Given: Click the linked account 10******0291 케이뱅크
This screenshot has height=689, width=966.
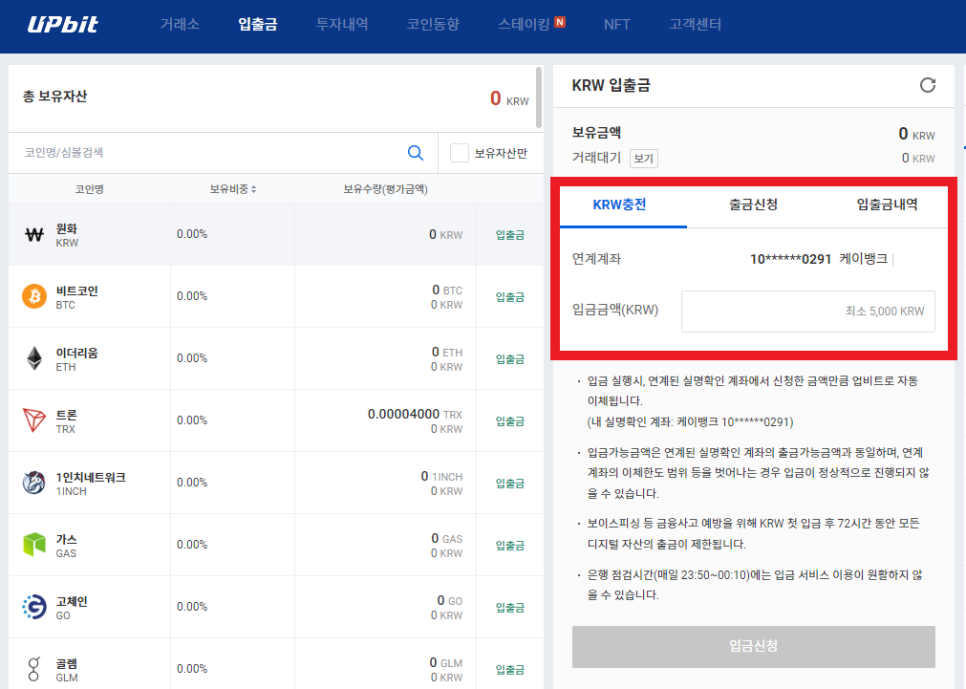Looking at the screenshot, I should click(819, 259).
